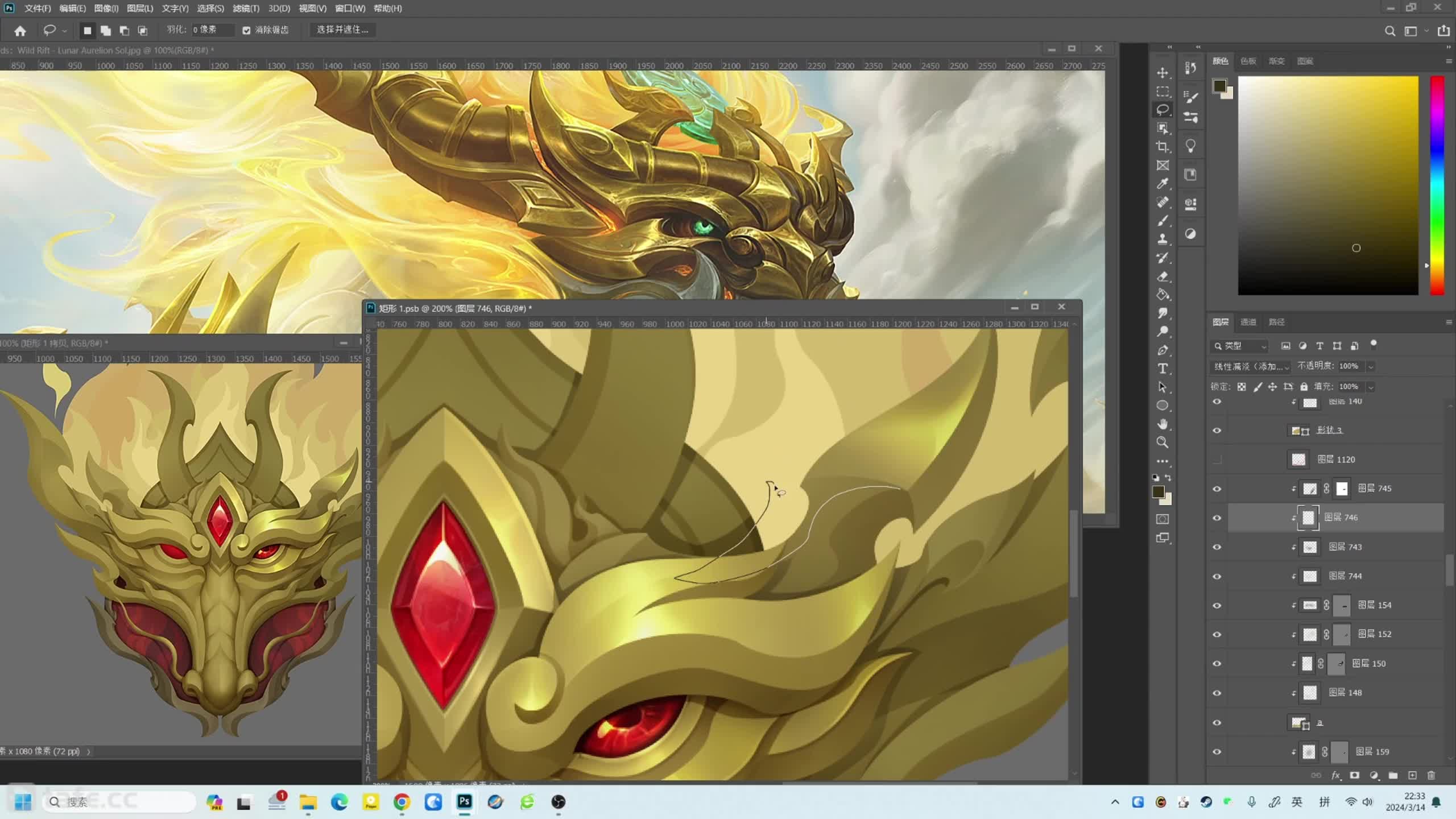Click the toolbox foreground color swatch
Screen dimensions: 1456x819
click(1158, 492)
